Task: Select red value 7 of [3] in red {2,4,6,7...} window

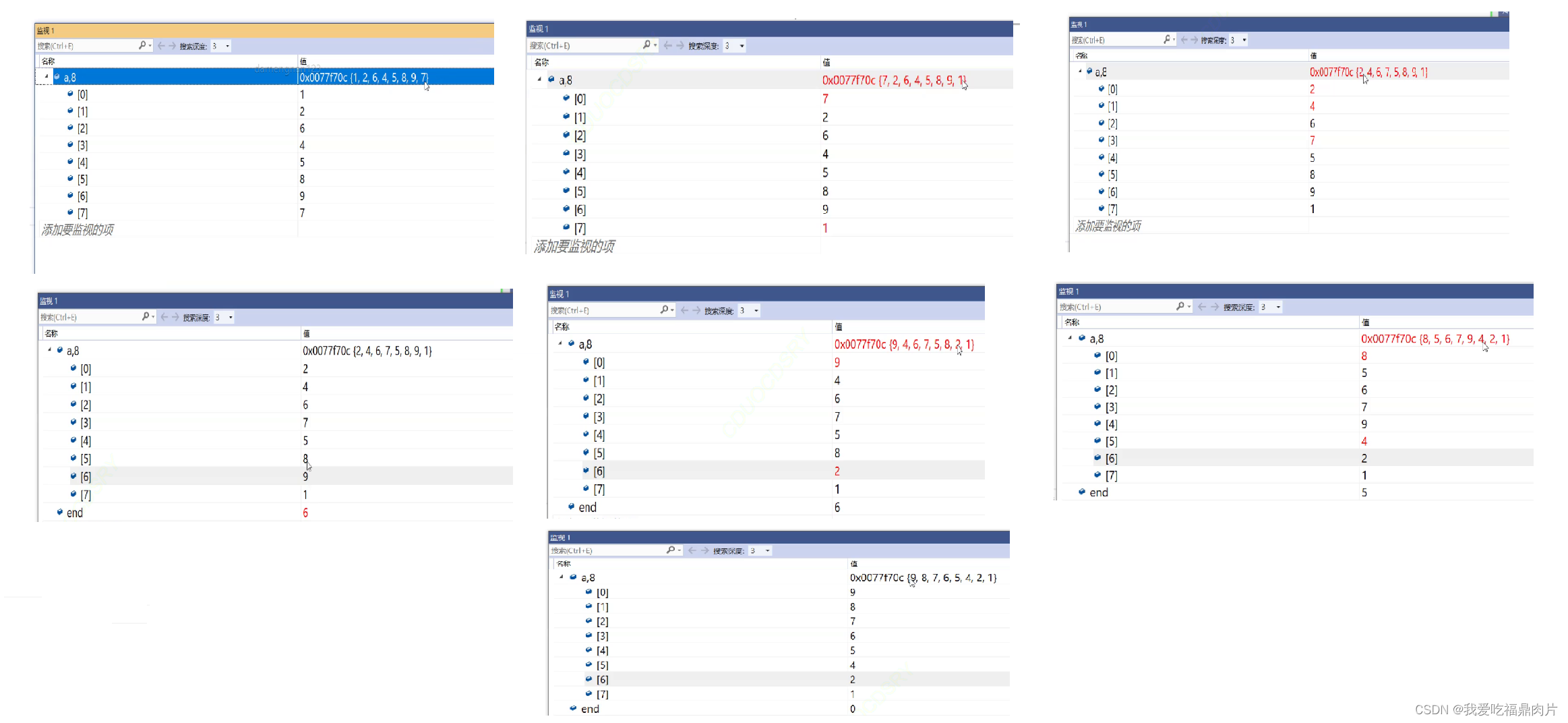Action: tap(1313, 140)
